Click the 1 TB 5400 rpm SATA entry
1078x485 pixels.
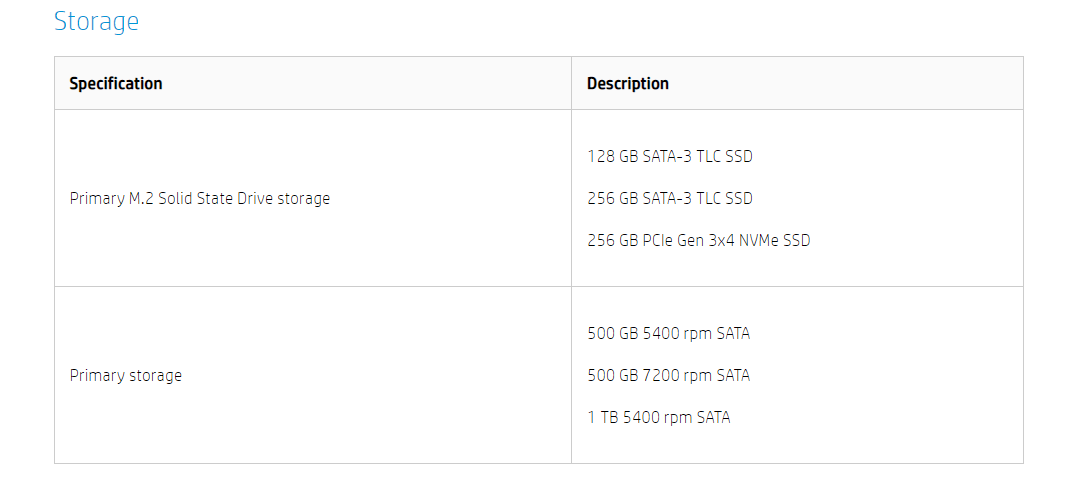659,418
